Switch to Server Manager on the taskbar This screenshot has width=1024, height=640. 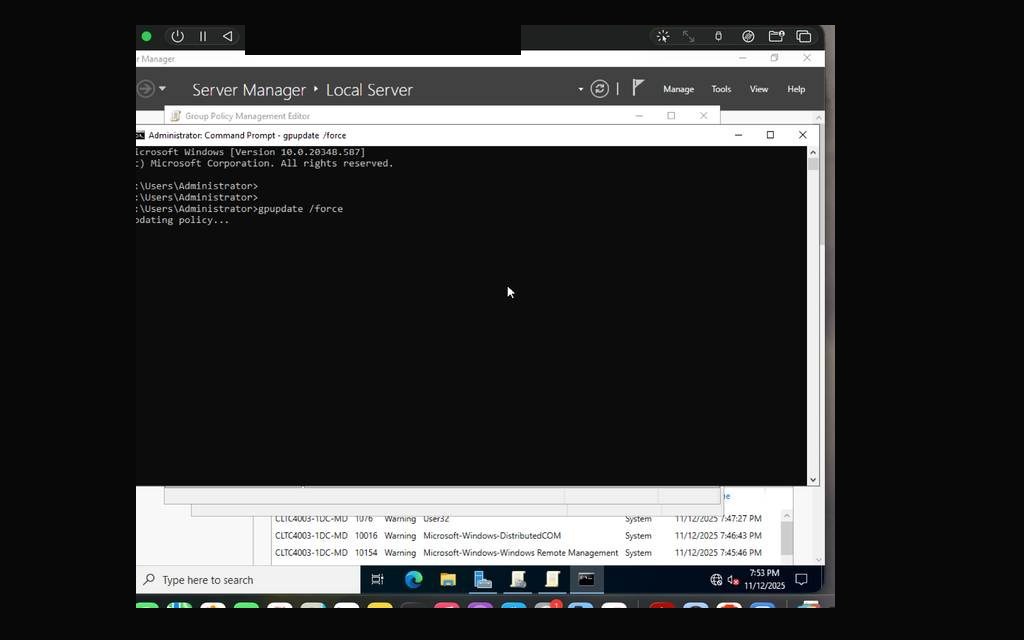483,579
